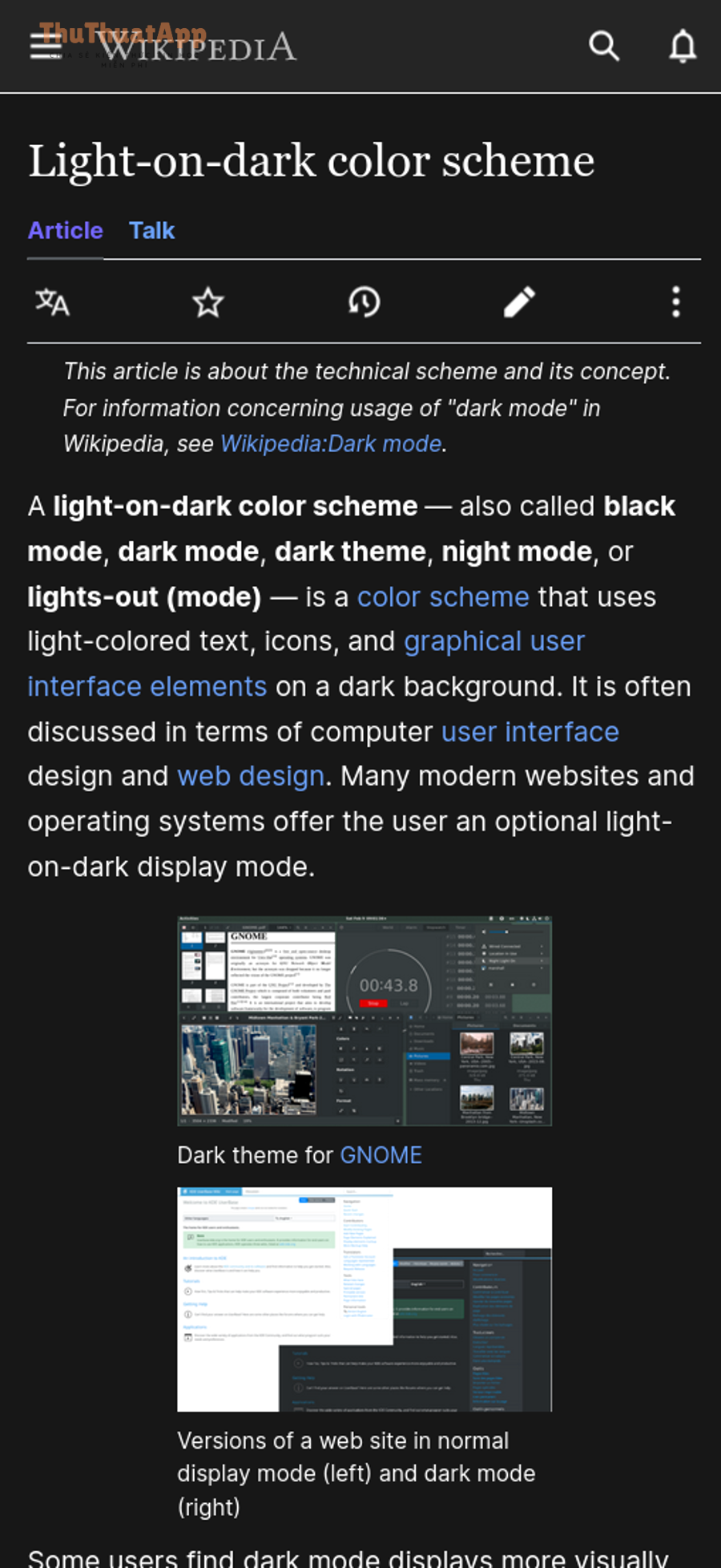Screen dimensions: 721x1568
Task: Click caption 'Versions of a web site'
Action: click(x=356, y=1473)
